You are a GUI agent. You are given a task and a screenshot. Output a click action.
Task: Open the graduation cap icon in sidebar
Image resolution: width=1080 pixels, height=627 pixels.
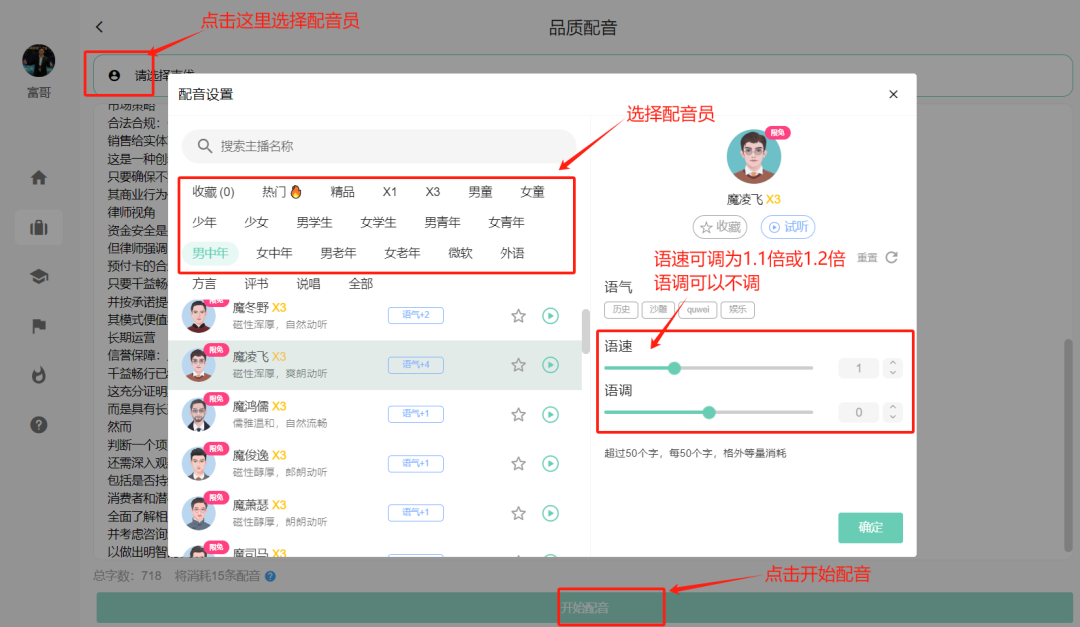point(39,277)
